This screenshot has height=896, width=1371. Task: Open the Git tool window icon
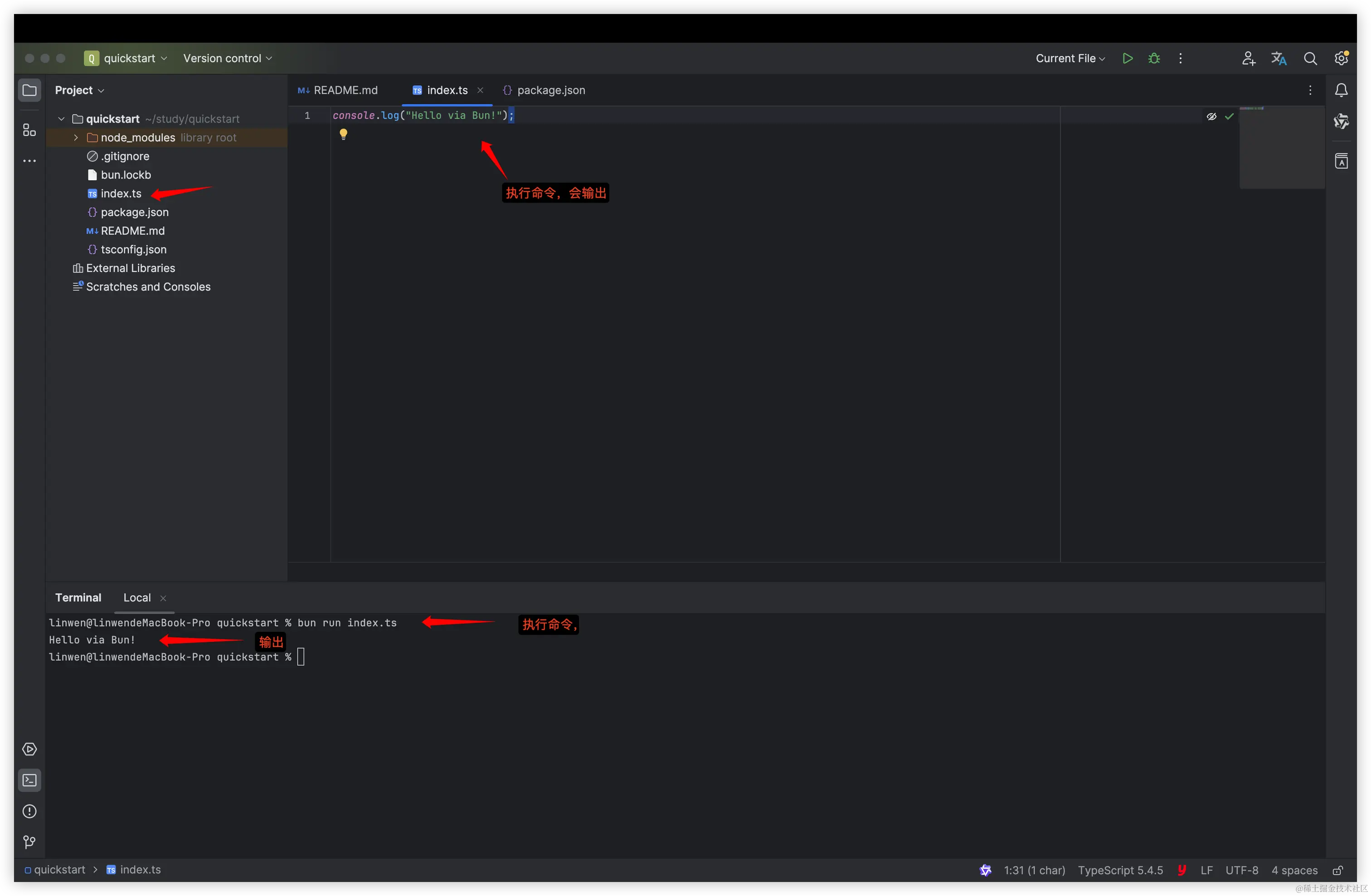29,843
